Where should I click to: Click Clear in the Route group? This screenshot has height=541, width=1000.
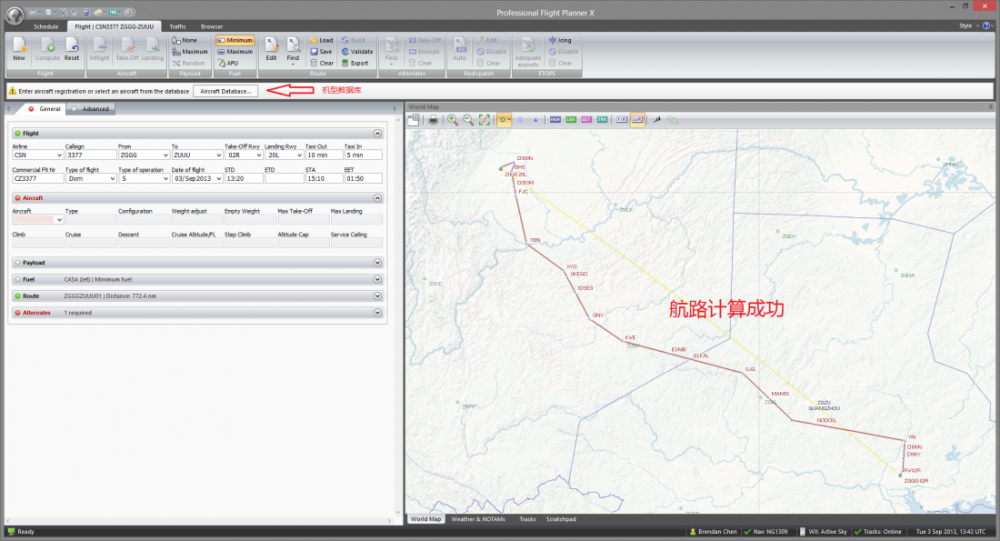[x=321, y=63]
